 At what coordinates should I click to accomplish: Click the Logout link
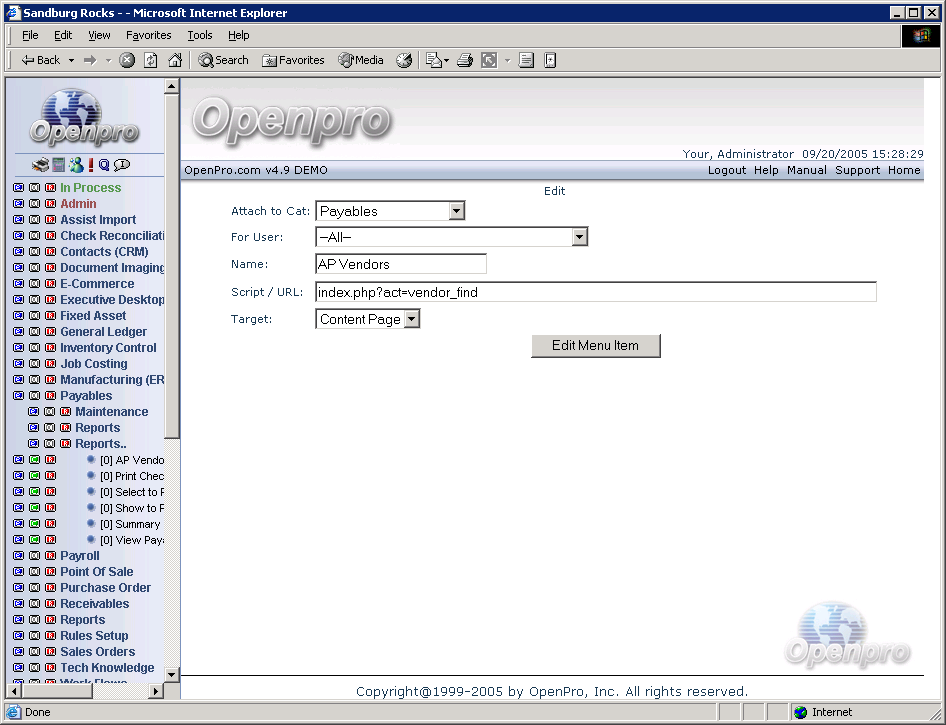[727, 170]
